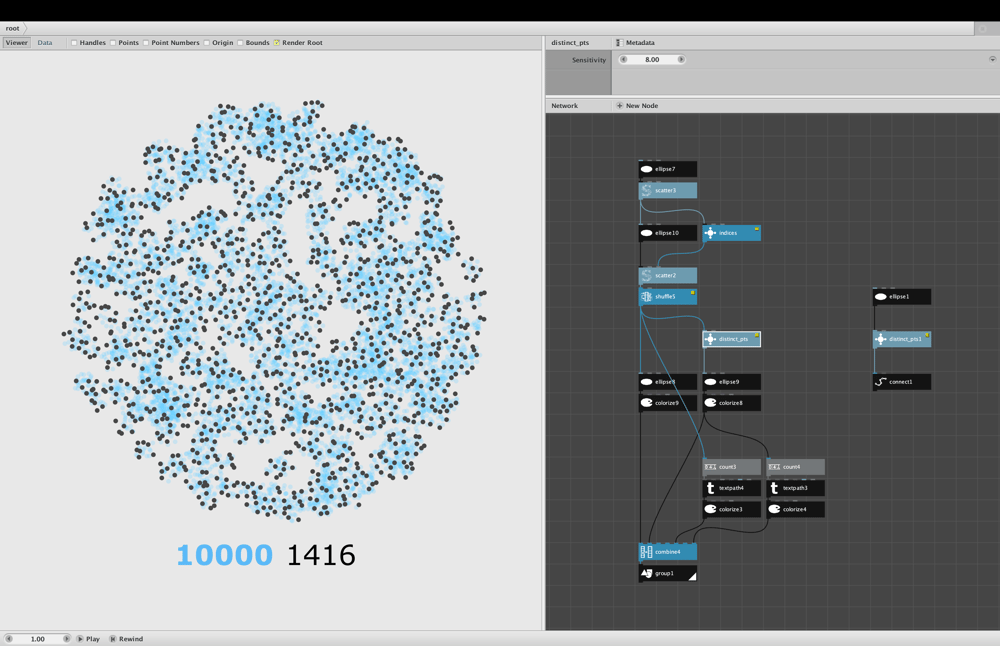The height and width of the screenshot is (646, 1000).
Task: Select the ellipse7 node icon
Action: coord(646,169)
